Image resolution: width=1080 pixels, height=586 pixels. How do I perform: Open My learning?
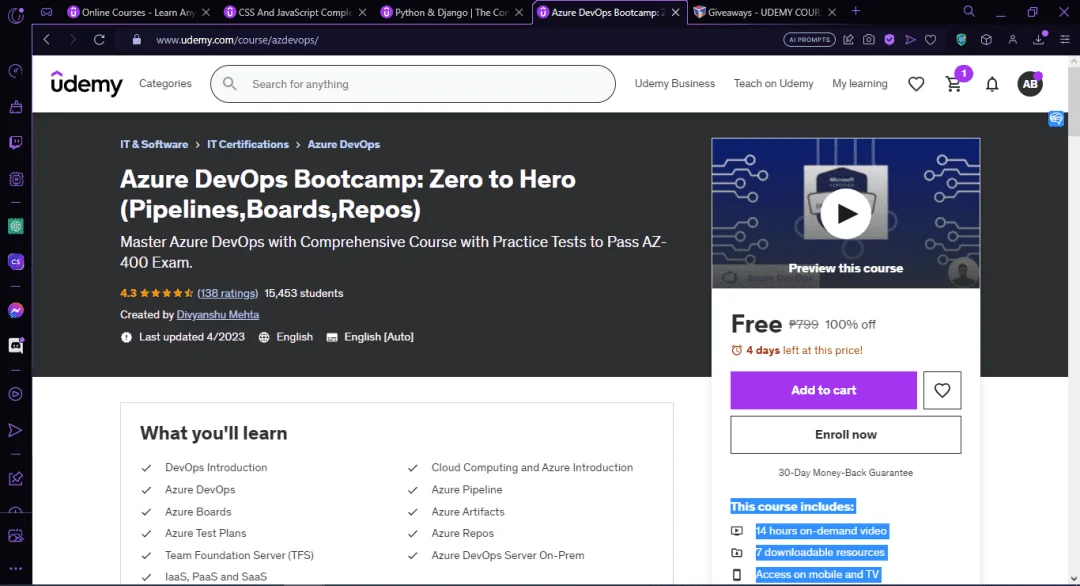pyautogui.click(x=860, y=83)
